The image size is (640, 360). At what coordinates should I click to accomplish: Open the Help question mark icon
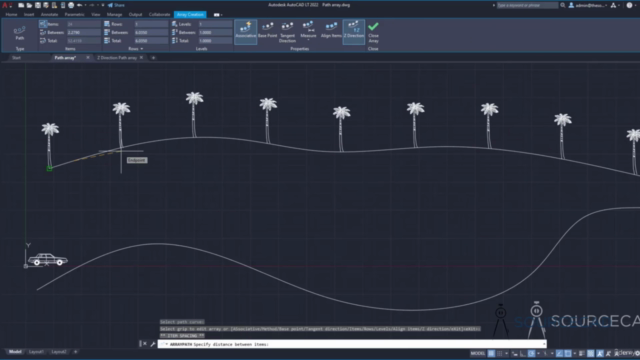click(x=629, y=5)
